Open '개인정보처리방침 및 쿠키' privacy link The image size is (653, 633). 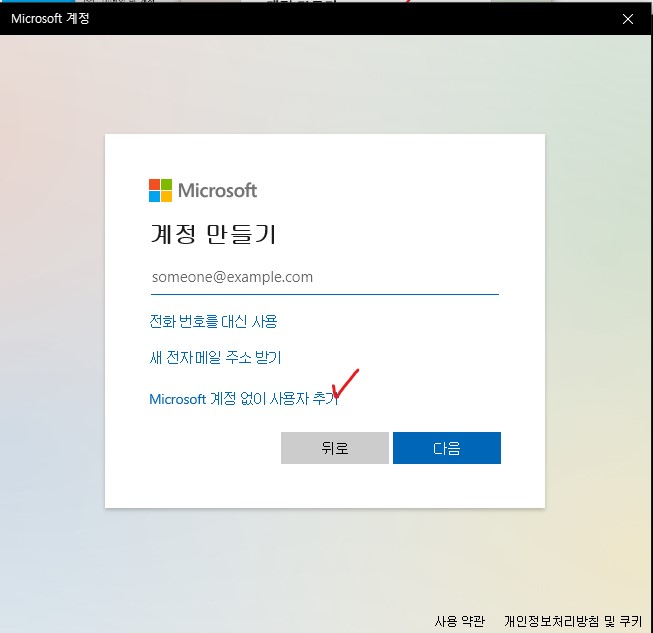[x=573, y=621]
